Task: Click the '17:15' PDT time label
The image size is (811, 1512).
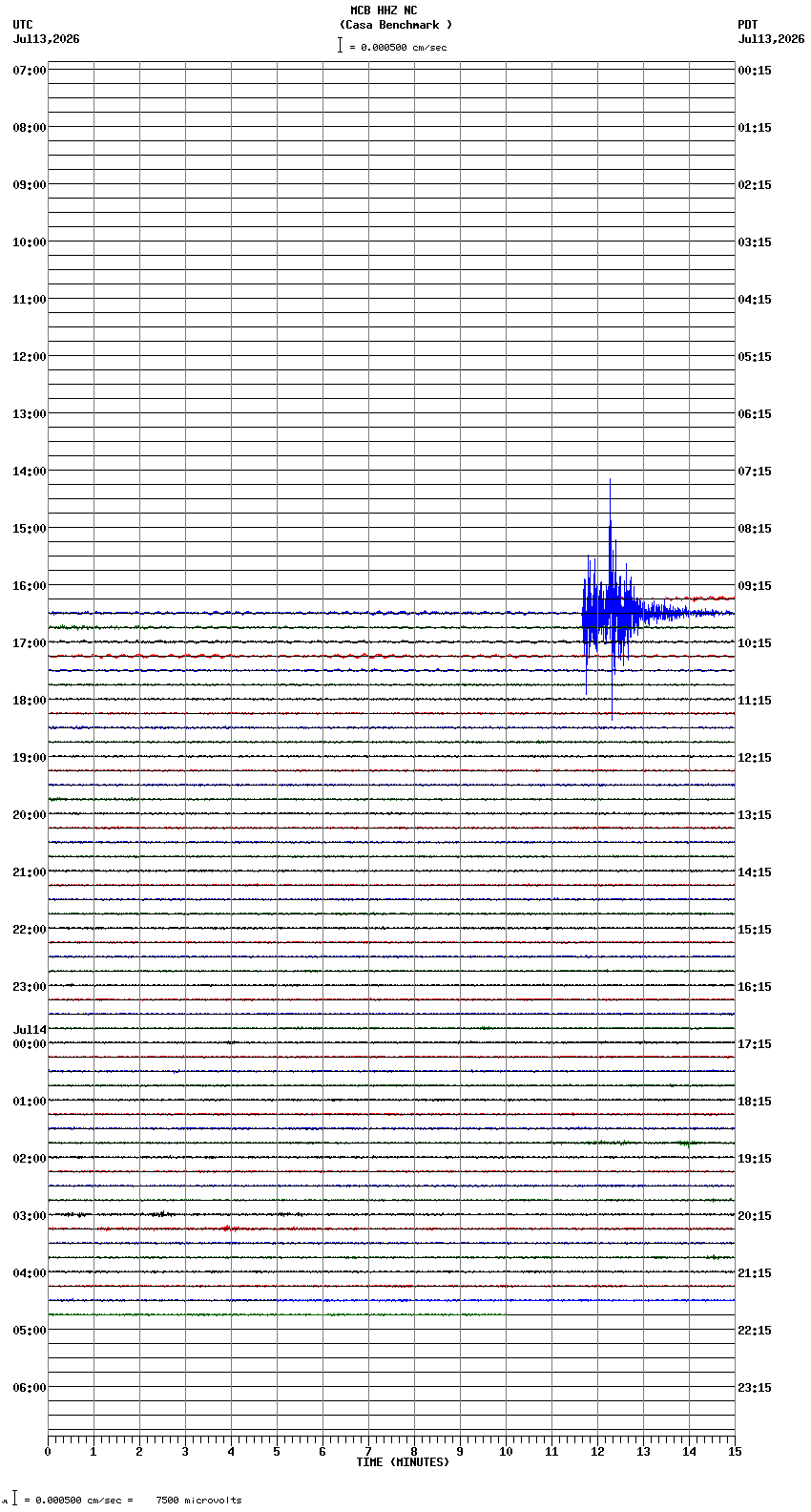Action: pos(755,1044)
